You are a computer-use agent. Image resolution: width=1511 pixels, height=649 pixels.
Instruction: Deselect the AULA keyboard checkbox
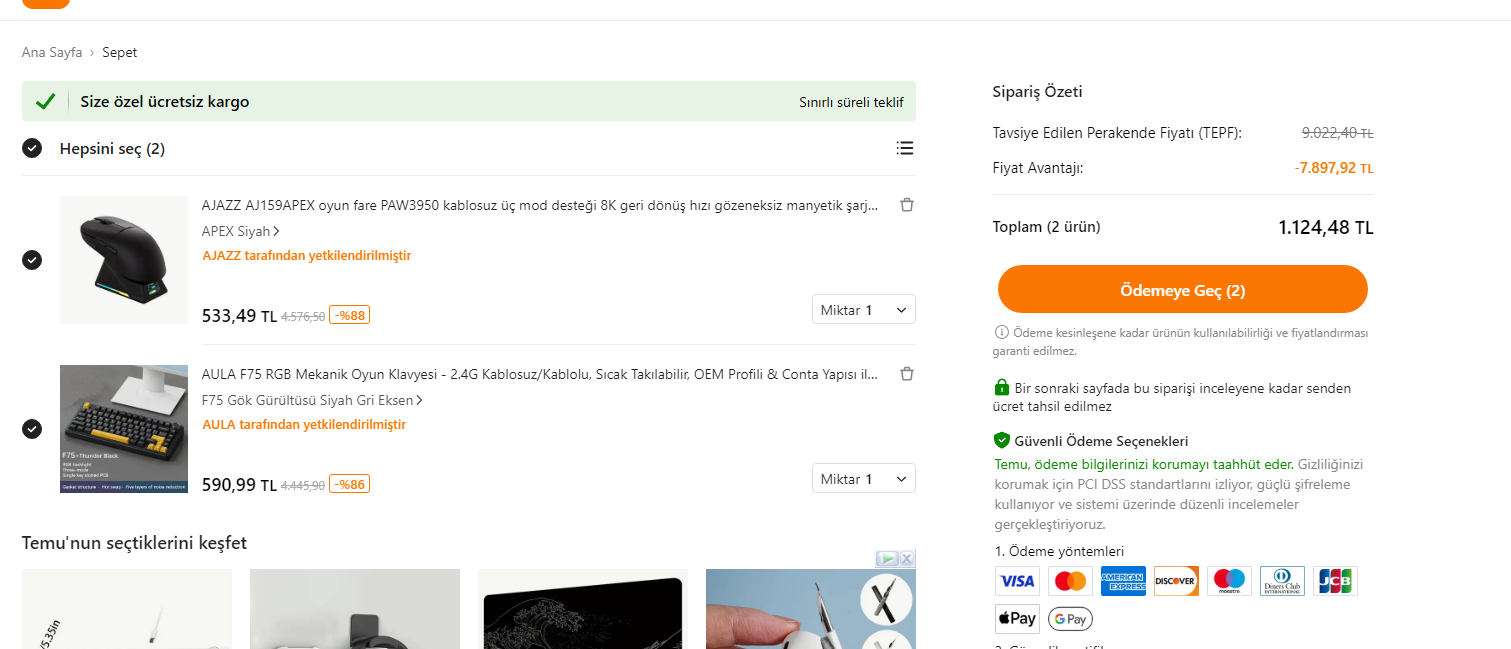(32, 429)
